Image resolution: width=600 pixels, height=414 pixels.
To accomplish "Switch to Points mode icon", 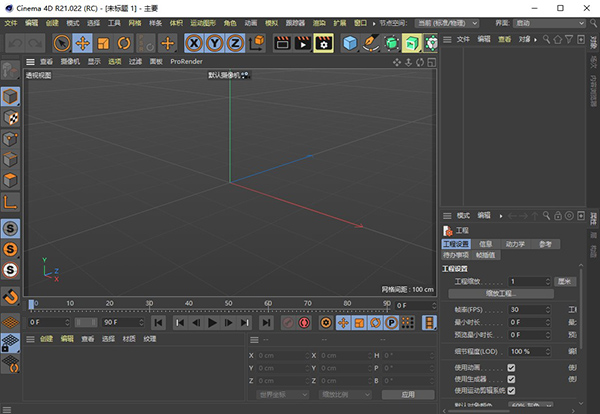I will point(10,139).
